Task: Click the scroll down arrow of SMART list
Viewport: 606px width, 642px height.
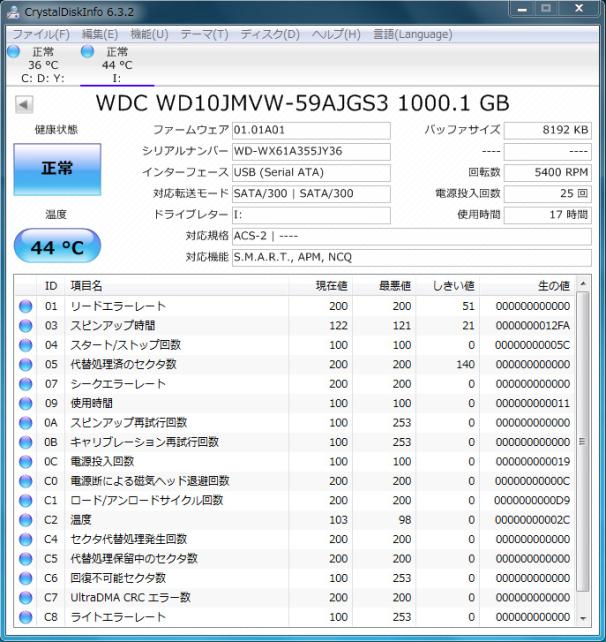Action: click(x=583, y=619)
